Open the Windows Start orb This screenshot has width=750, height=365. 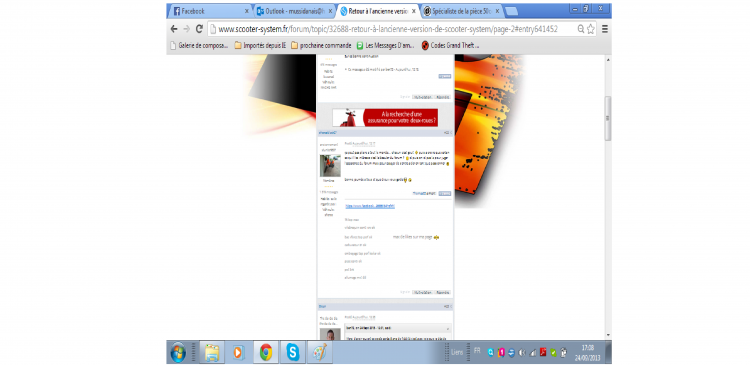(x=178, y=353)
